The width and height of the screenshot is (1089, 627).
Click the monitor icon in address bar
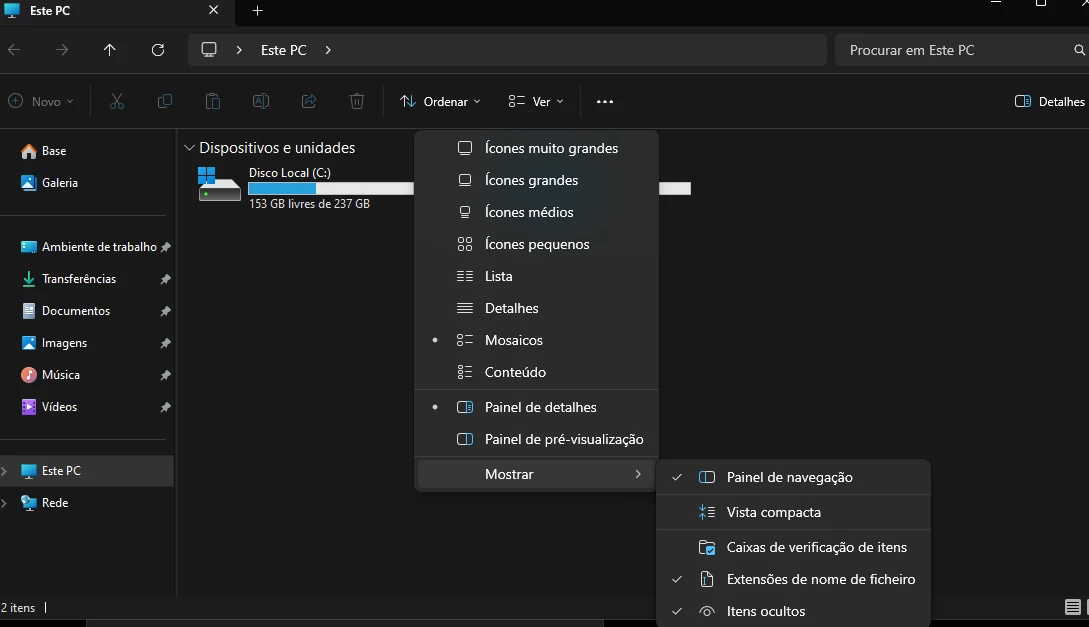(x=208, y=50)
